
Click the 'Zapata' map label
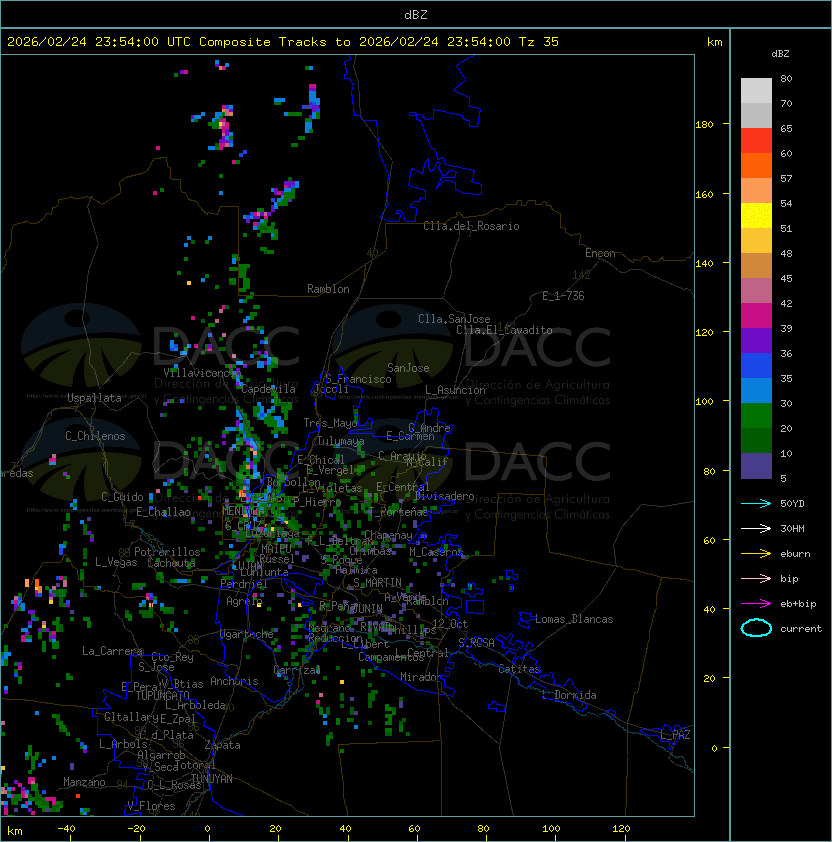click(x=222, y=745)
